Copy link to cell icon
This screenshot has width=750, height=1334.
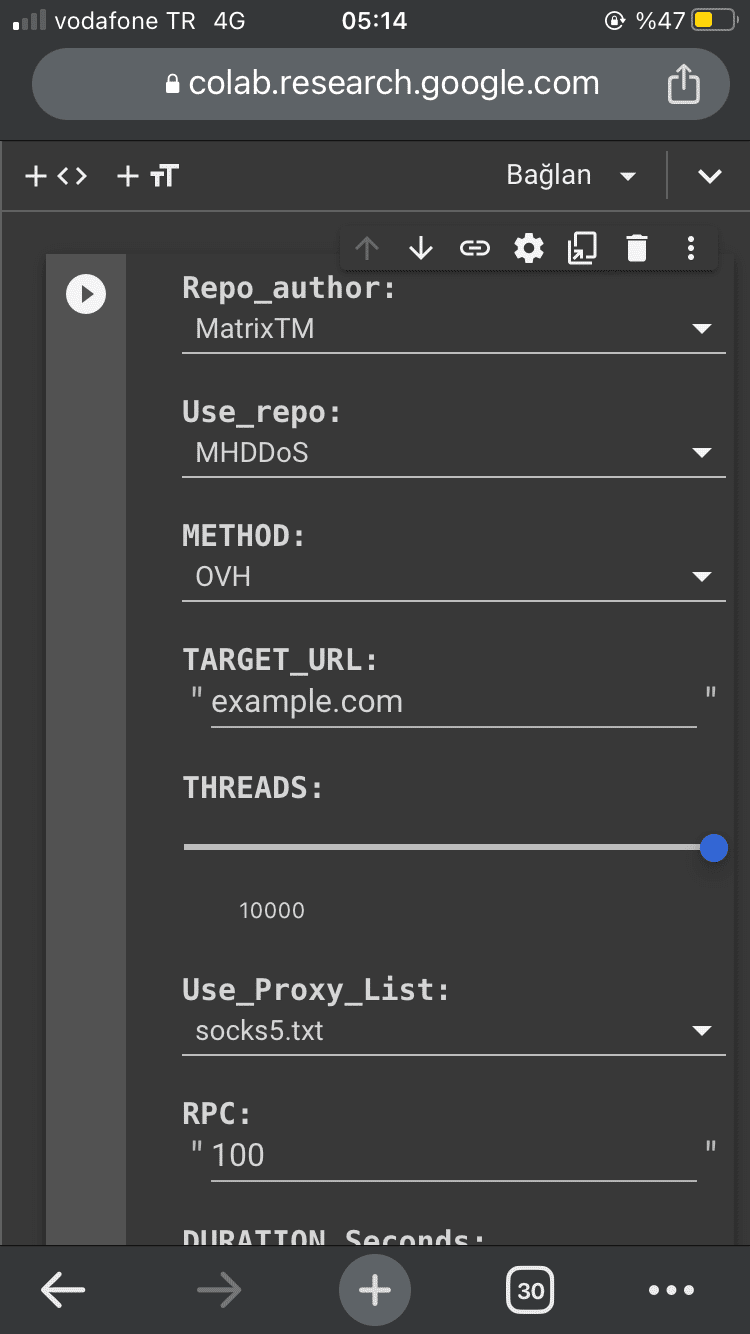click(x=475, y=248)
